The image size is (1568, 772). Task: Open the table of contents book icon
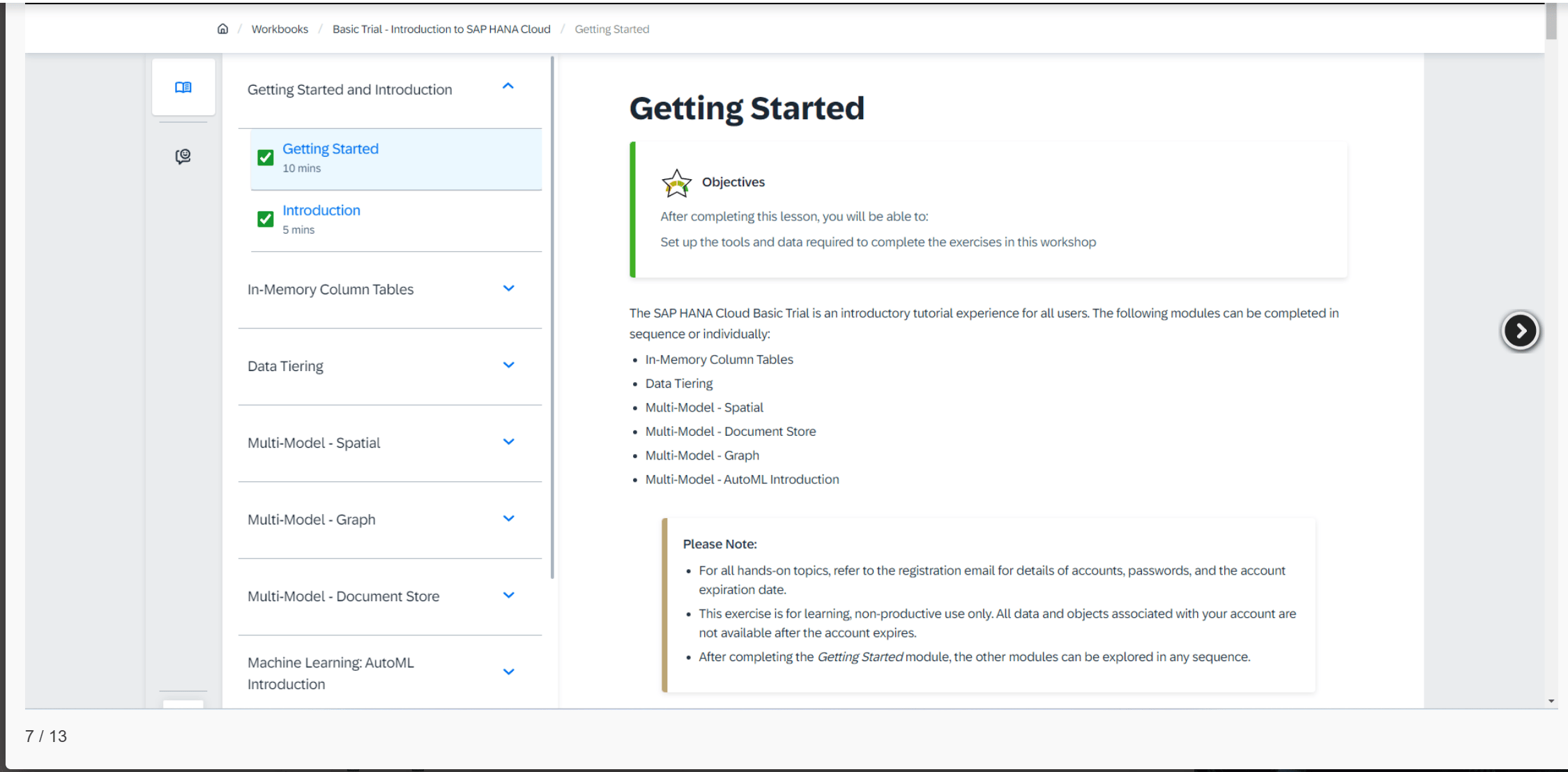tap(183, 87)
